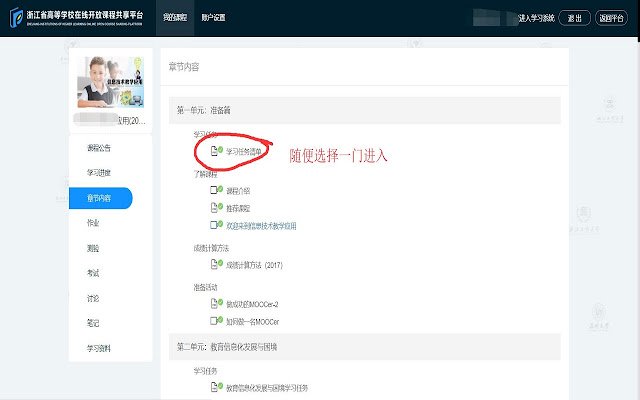
Task: Collapse the 第一单元: 准备篇 unit header
Action: pyautogui.click(x=364, y=110)
